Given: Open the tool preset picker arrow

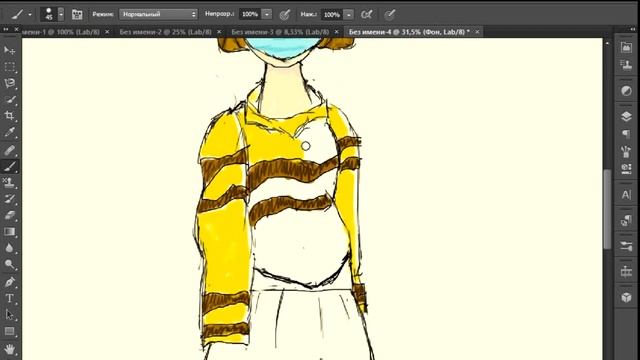Looking at the screenshot, I should point(30,15).
